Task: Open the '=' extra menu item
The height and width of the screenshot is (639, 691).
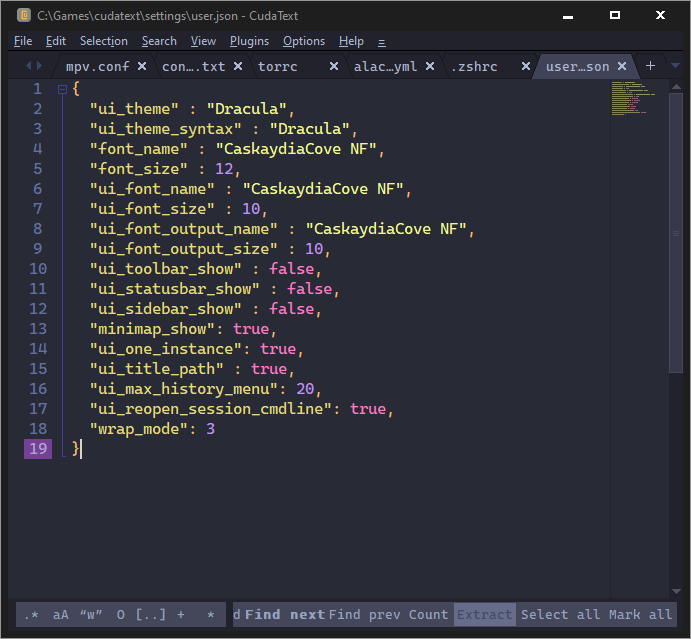Action: point(382,42)
